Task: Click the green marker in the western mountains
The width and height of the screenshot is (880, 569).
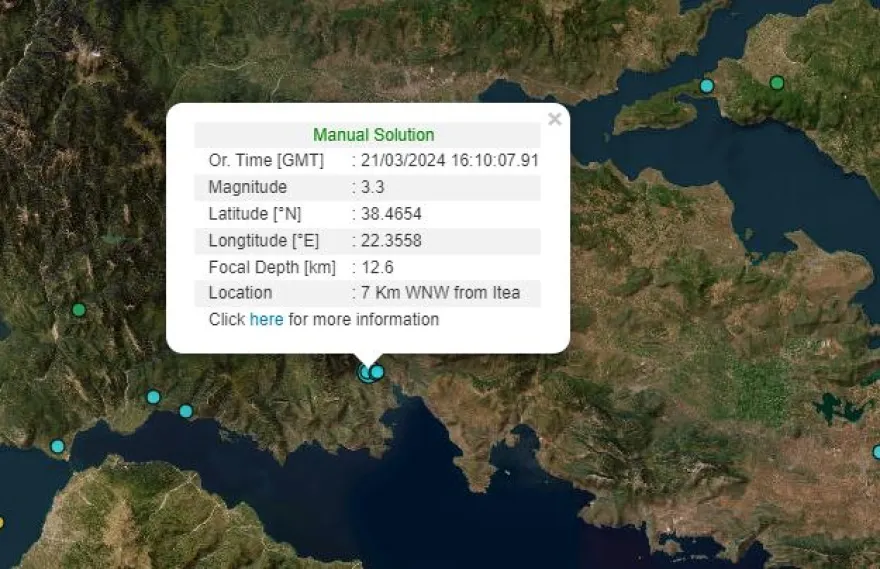Action: pyautogui.click(x=79, y=310)
